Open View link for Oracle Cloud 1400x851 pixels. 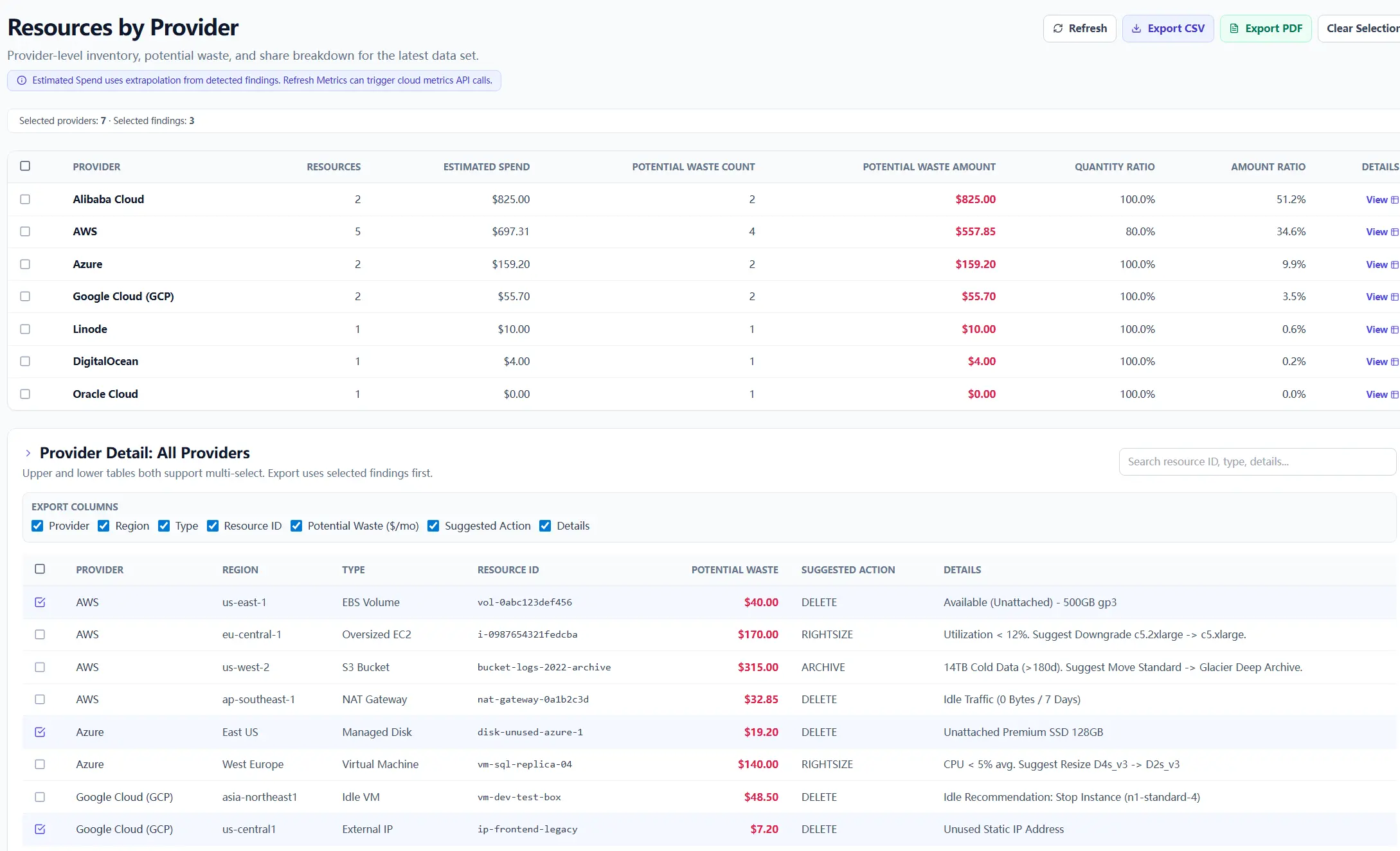point(1381,395)
